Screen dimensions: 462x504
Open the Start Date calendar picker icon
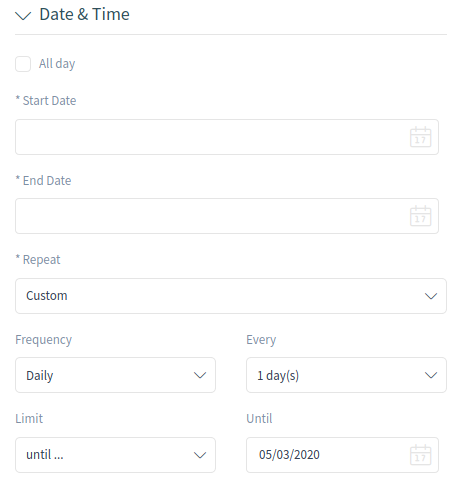coord(420,137)
